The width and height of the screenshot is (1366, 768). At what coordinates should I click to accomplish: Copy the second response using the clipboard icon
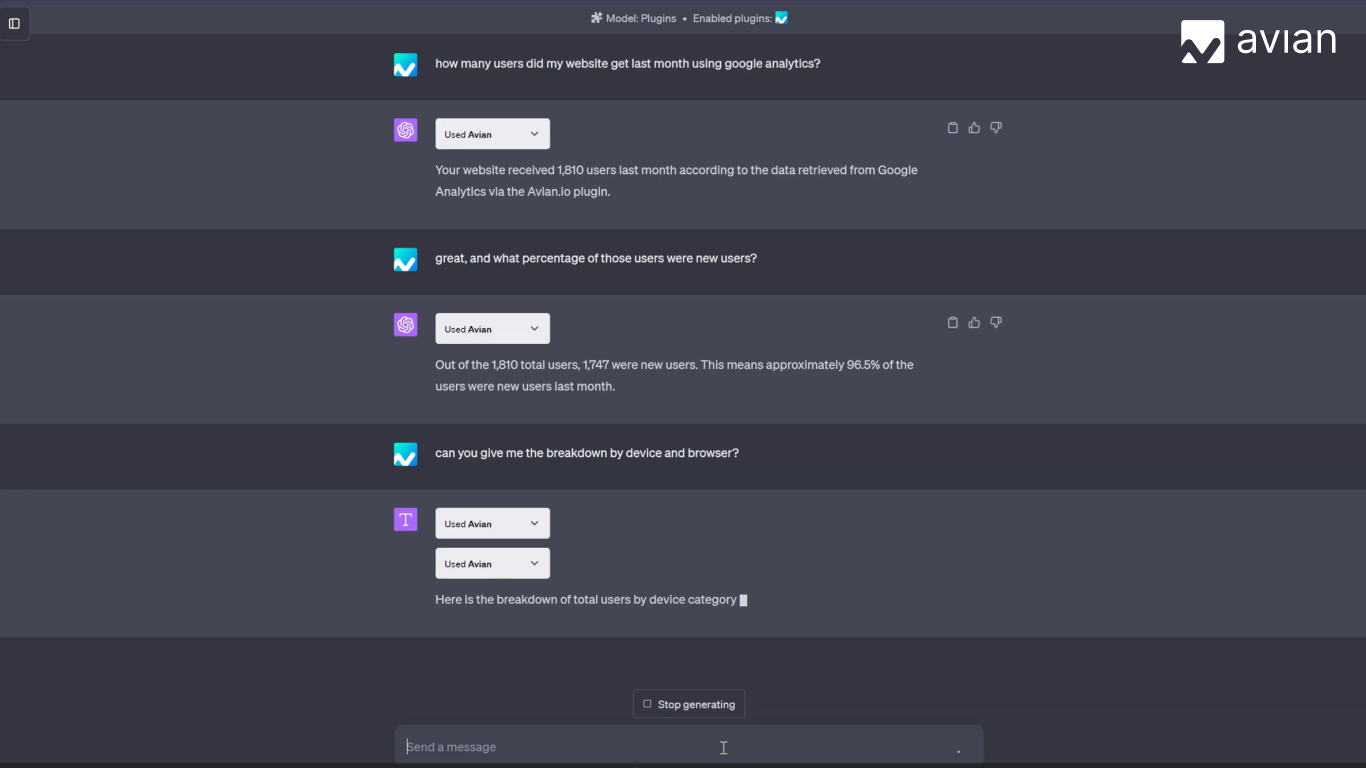(x=952, y=322)
